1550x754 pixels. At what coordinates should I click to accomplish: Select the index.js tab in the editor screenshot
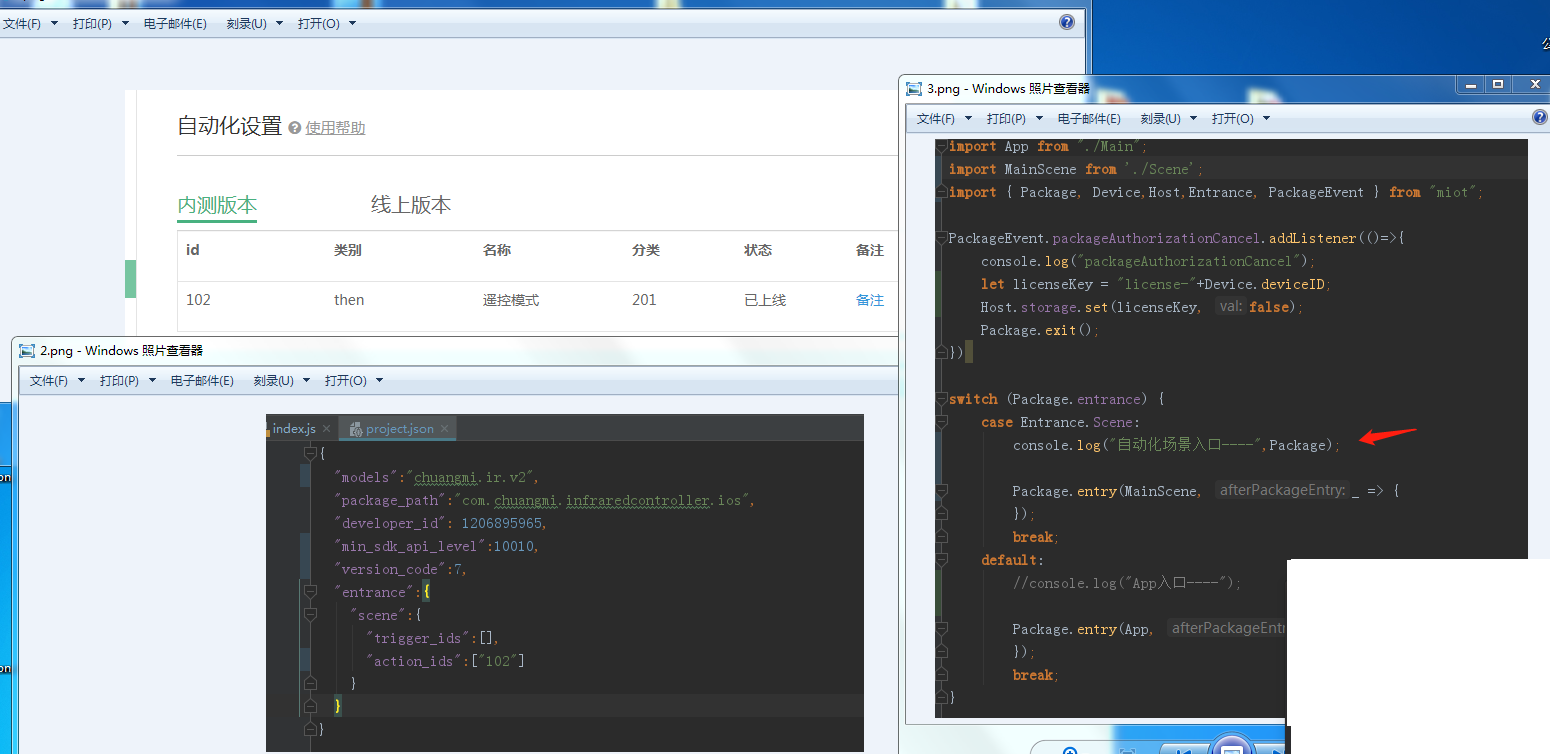294,428
